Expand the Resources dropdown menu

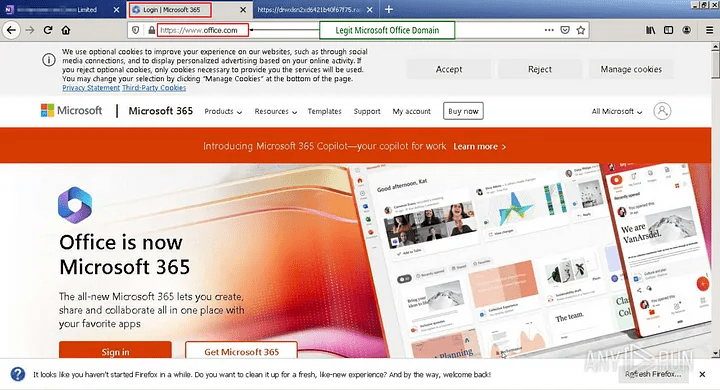pos(276,112)
